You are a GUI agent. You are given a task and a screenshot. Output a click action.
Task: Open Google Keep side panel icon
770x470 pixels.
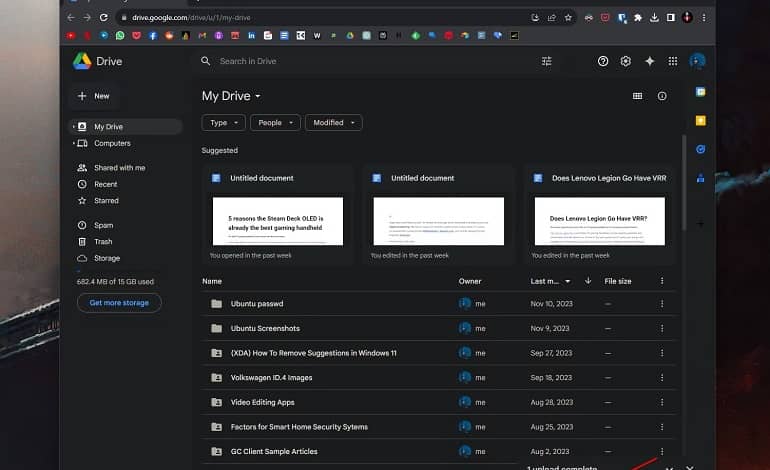[x=700, y=121]
